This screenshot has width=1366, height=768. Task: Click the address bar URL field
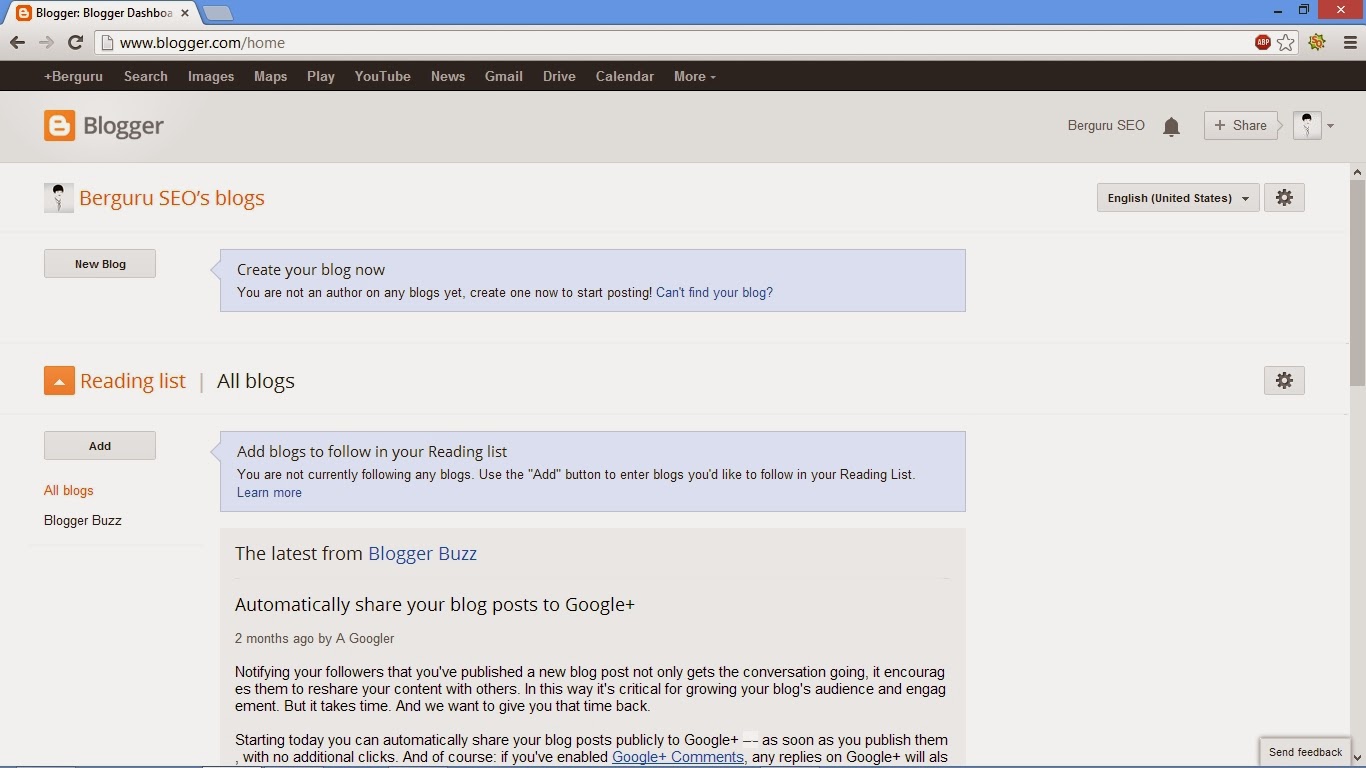[x=670, y=43]
